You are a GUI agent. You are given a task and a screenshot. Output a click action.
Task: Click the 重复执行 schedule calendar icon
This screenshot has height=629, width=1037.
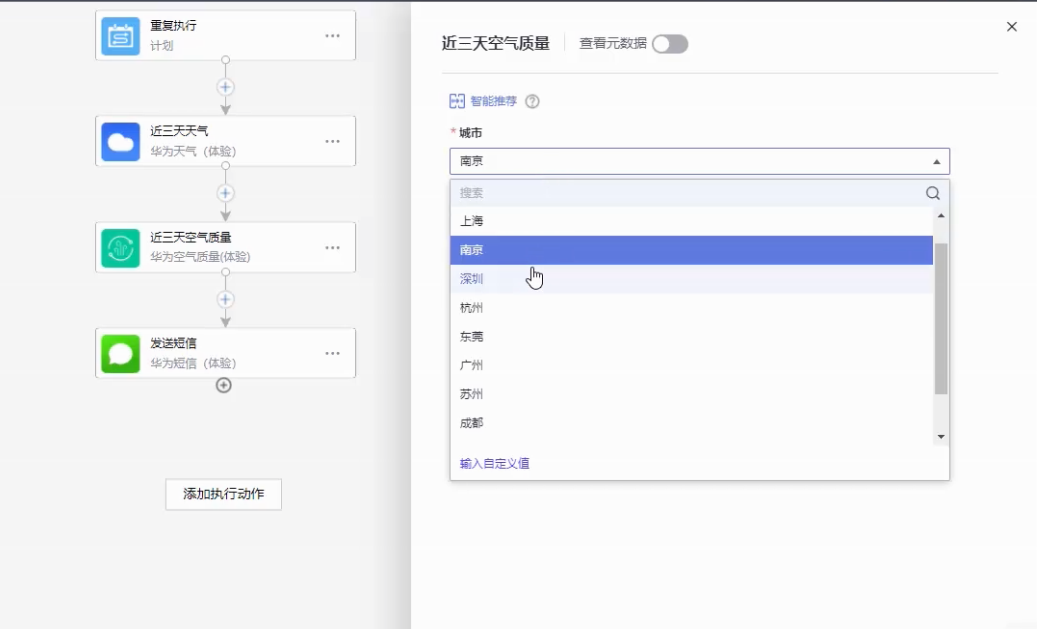(x=121, y=36)
